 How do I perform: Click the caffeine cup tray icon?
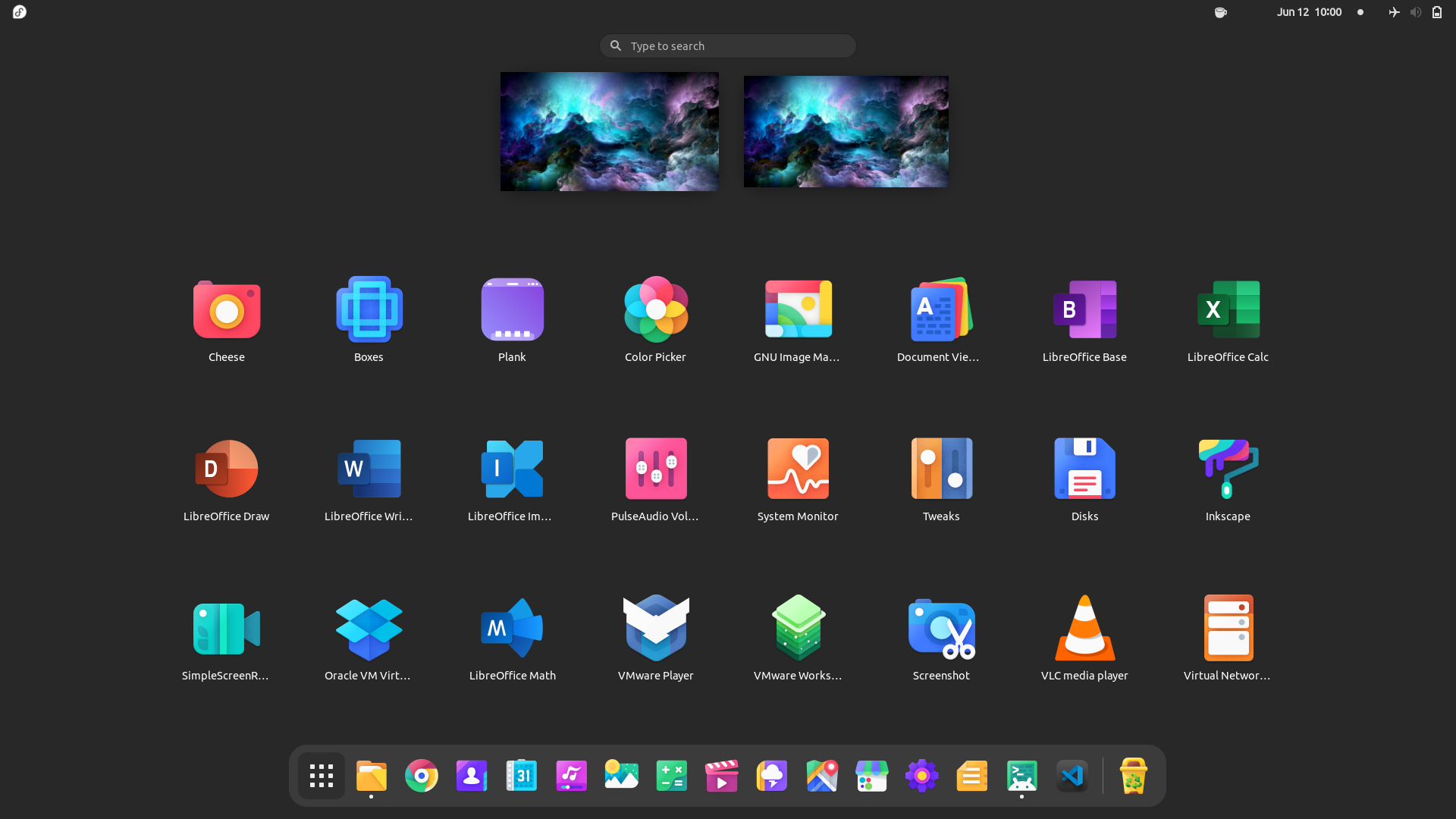[1220, 12]
